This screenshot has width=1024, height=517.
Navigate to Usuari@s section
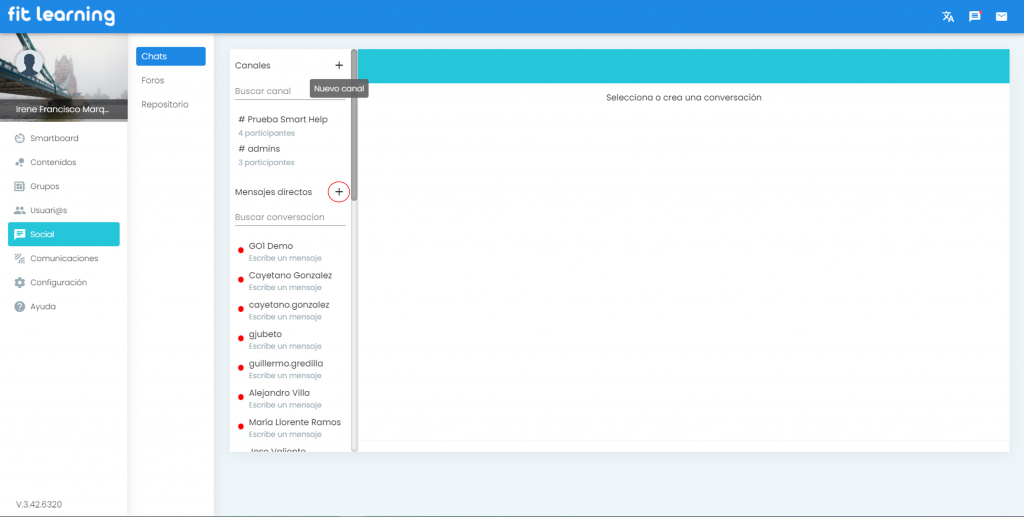coord(48,210)
